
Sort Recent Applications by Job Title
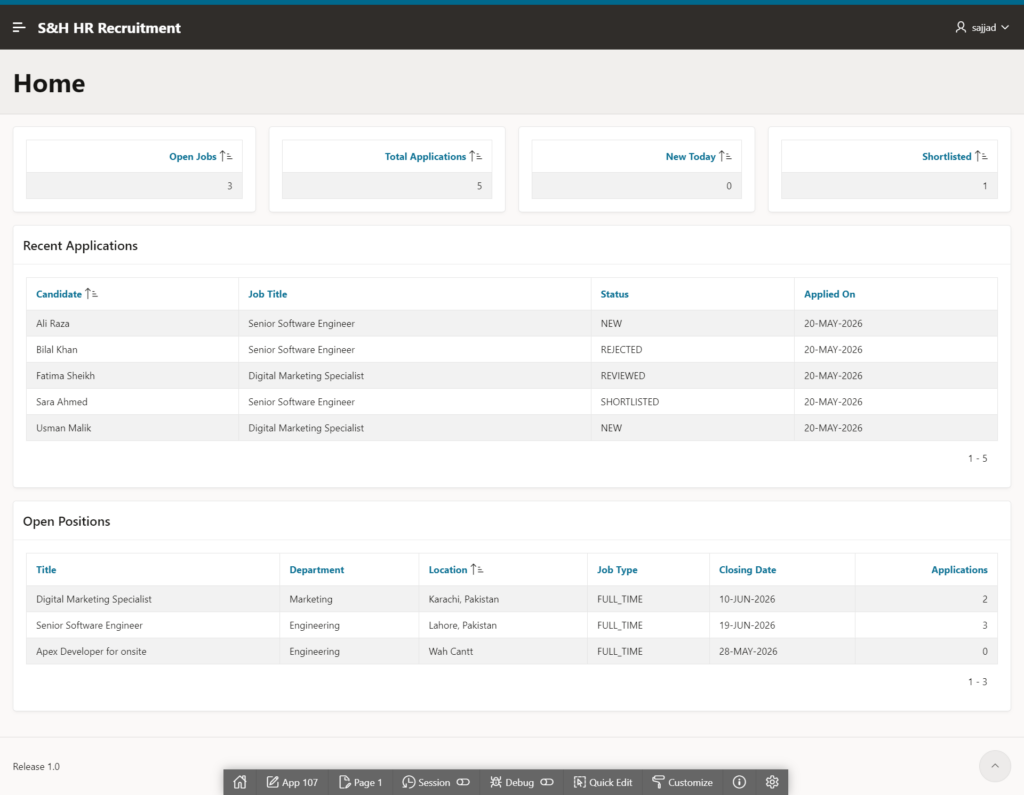coord(268,294)
